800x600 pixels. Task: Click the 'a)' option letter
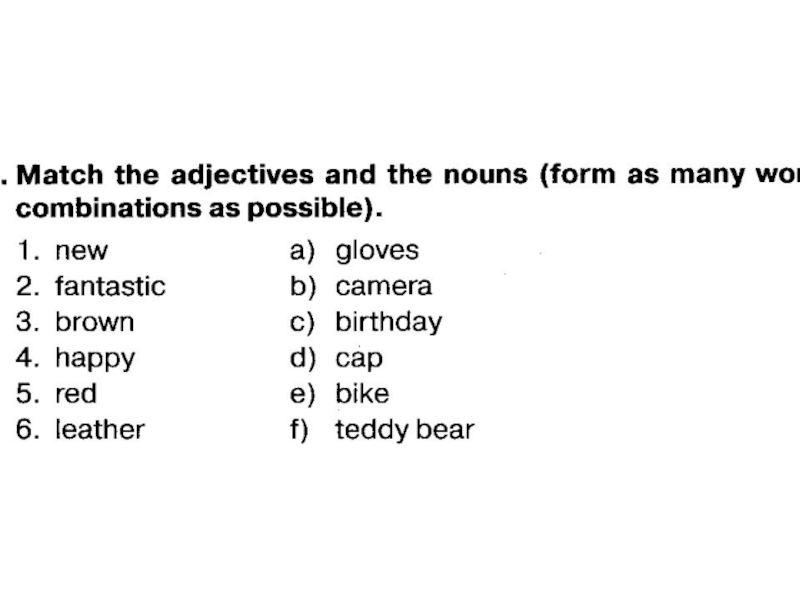pyautogui.click(x=302, y=251)
